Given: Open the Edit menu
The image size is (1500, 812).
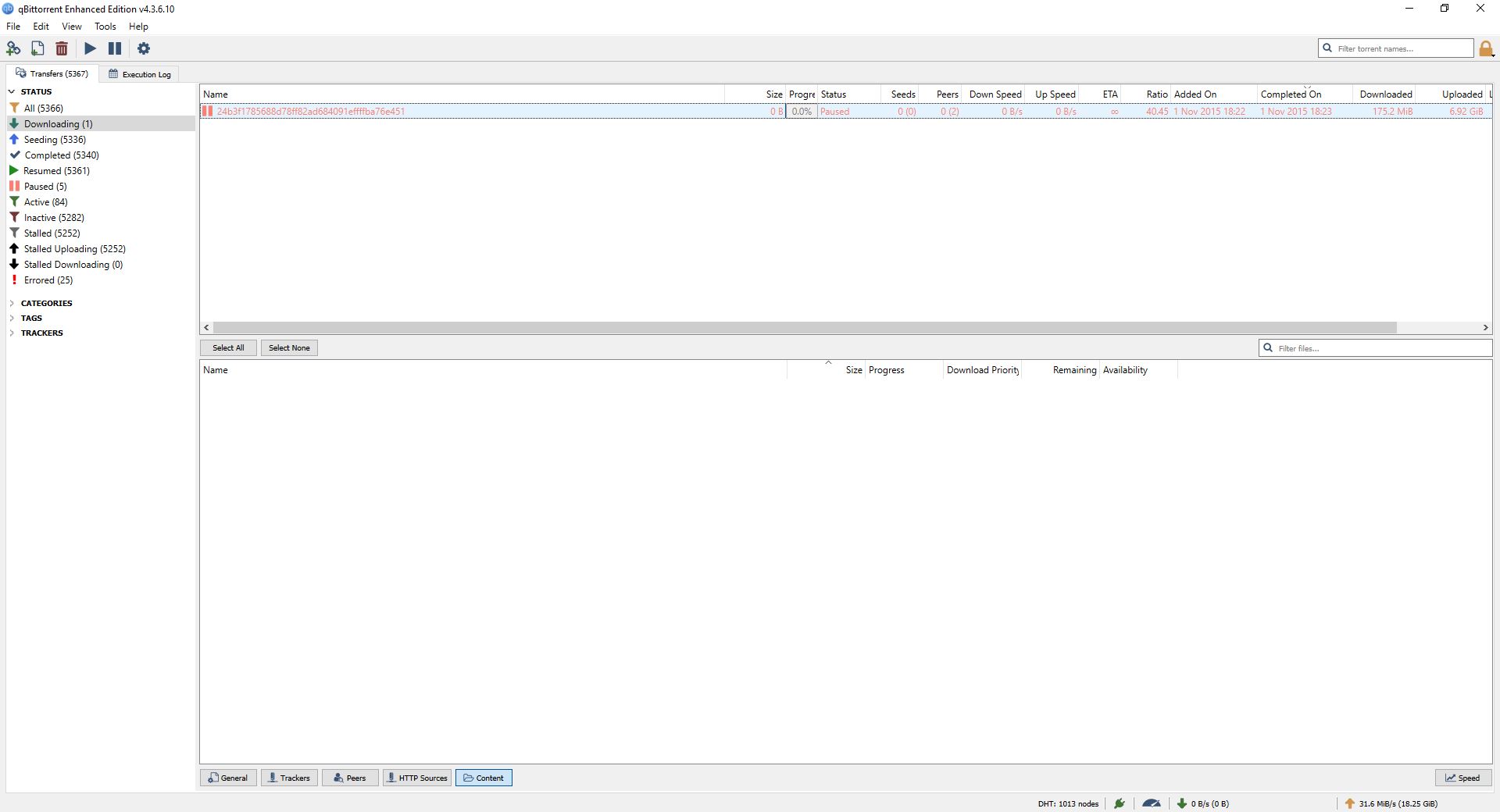Looking at the screenshot, I should click(41, 27).
